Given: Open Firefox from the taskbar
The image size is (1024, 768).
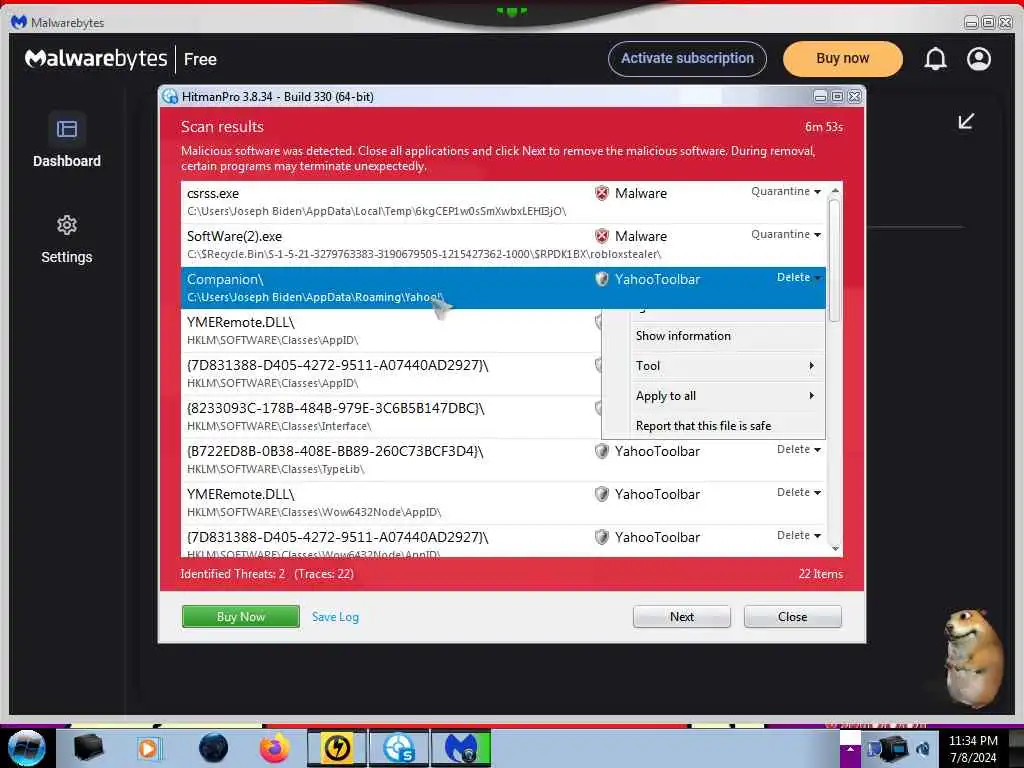Looking at the screenshot, I should click(x=274, y=748).
